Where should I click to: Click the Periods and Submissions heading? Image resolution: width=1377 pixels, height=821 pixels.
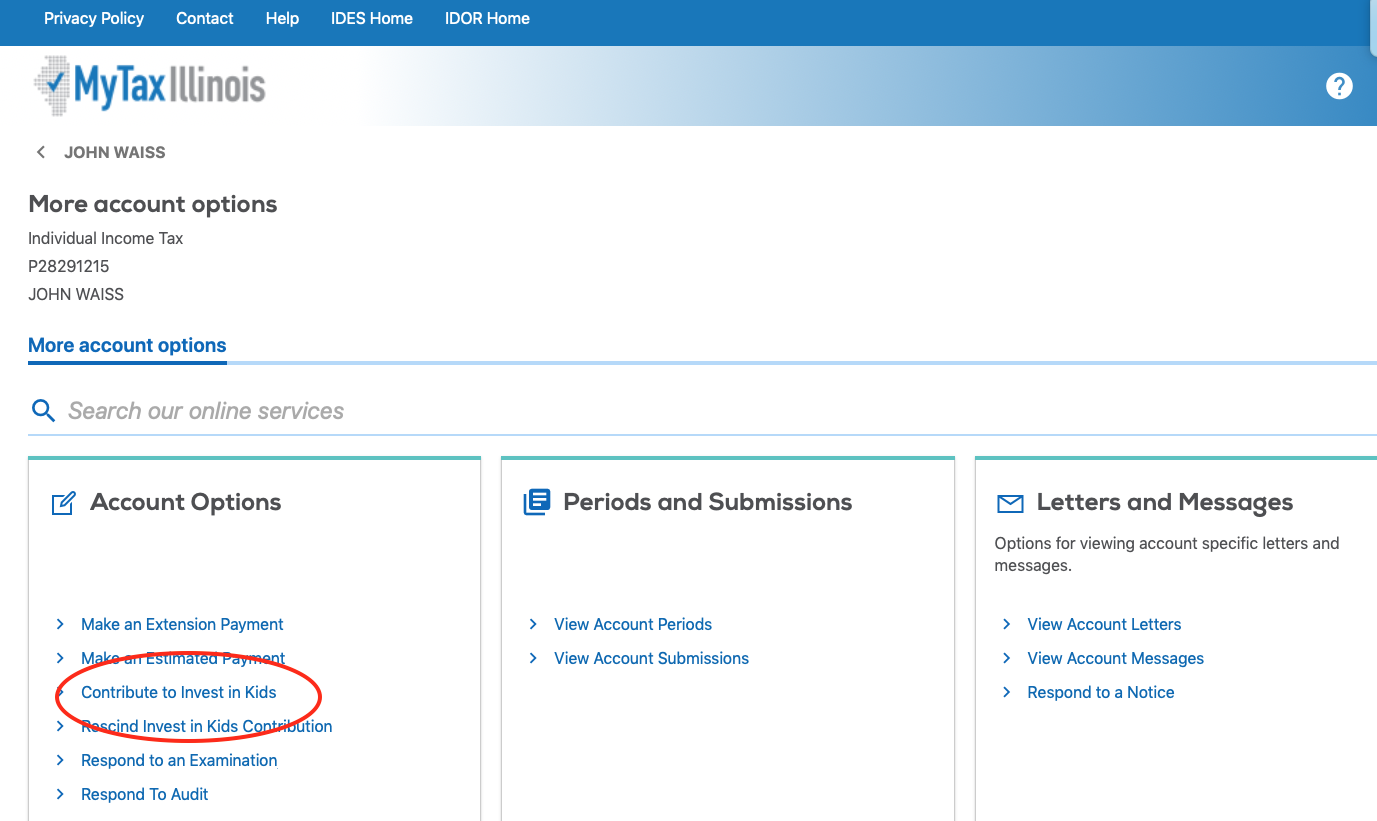pos(708,502)
